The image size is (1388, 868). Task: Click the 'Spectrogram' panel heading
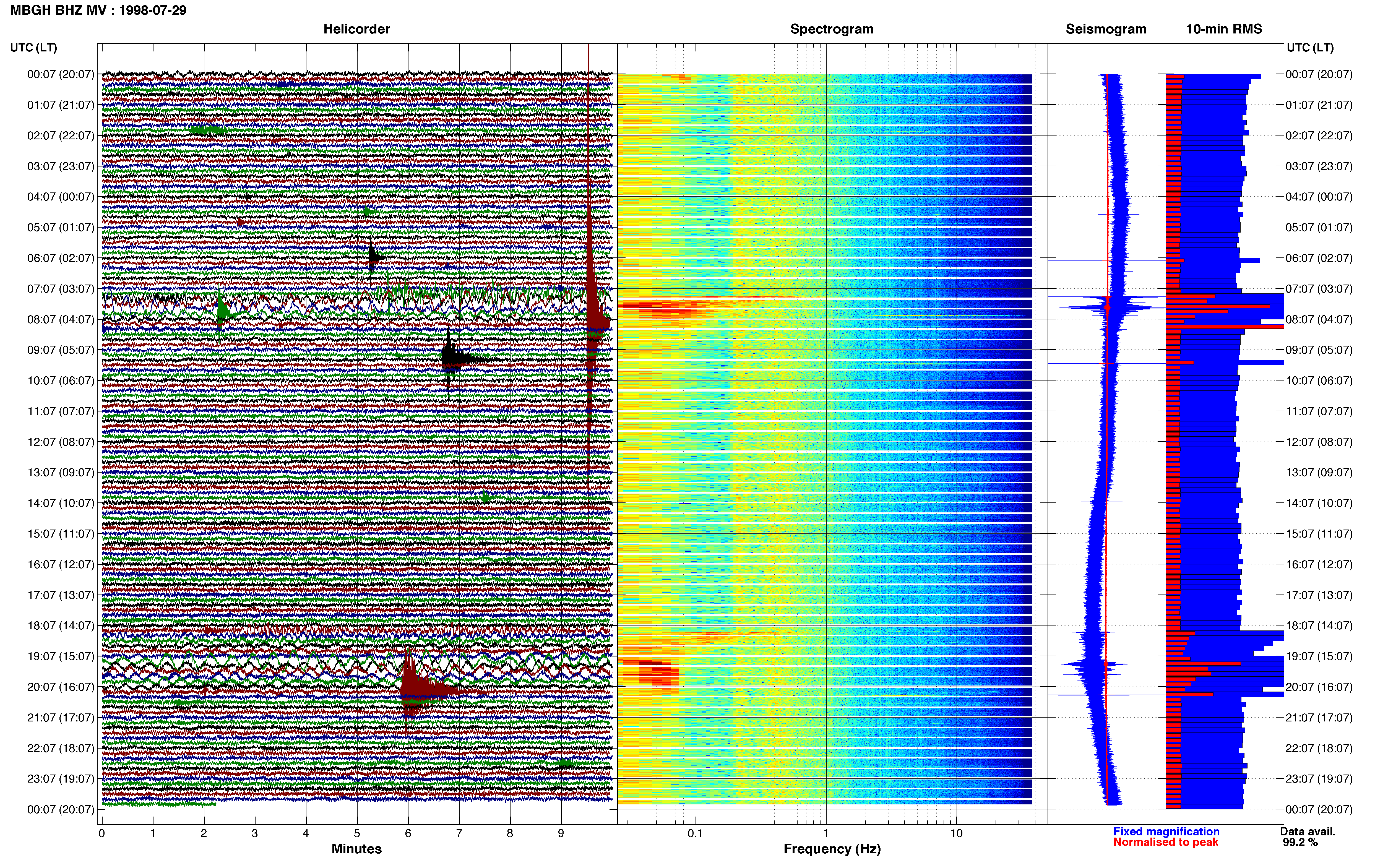point(832,29)
